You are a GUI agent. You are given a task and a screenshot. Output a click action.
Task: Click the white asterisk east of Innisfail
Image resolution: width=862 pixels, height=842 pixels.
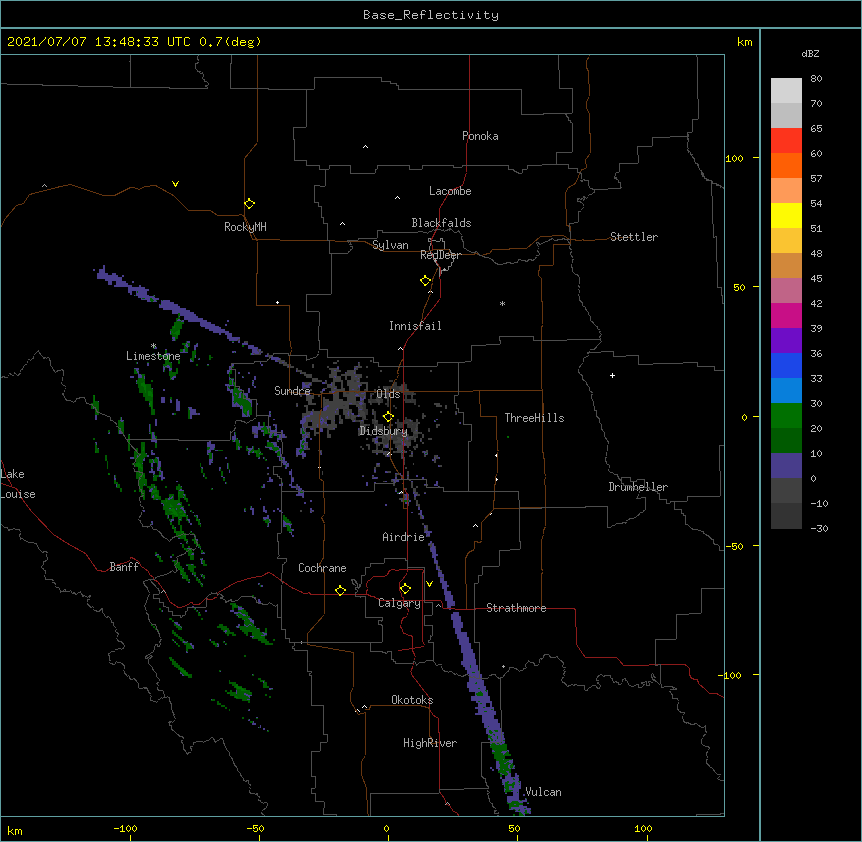pos(502,303)
